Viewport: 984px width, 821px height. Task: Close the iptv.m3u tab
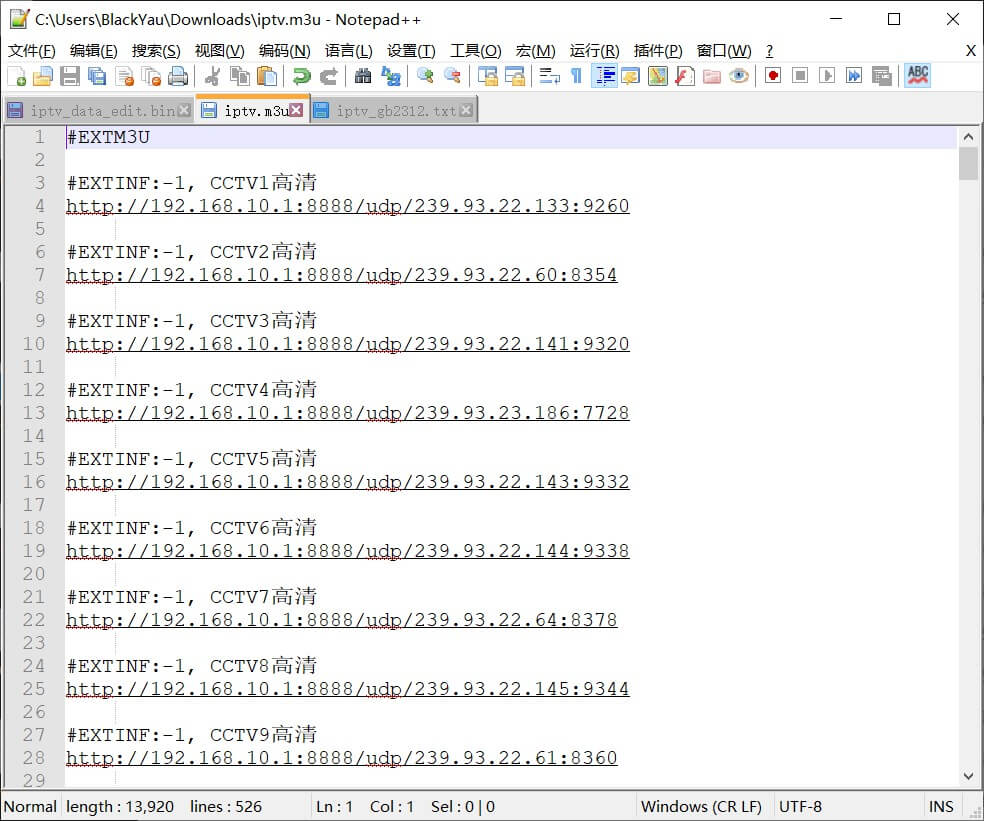[x=296, y=110]
